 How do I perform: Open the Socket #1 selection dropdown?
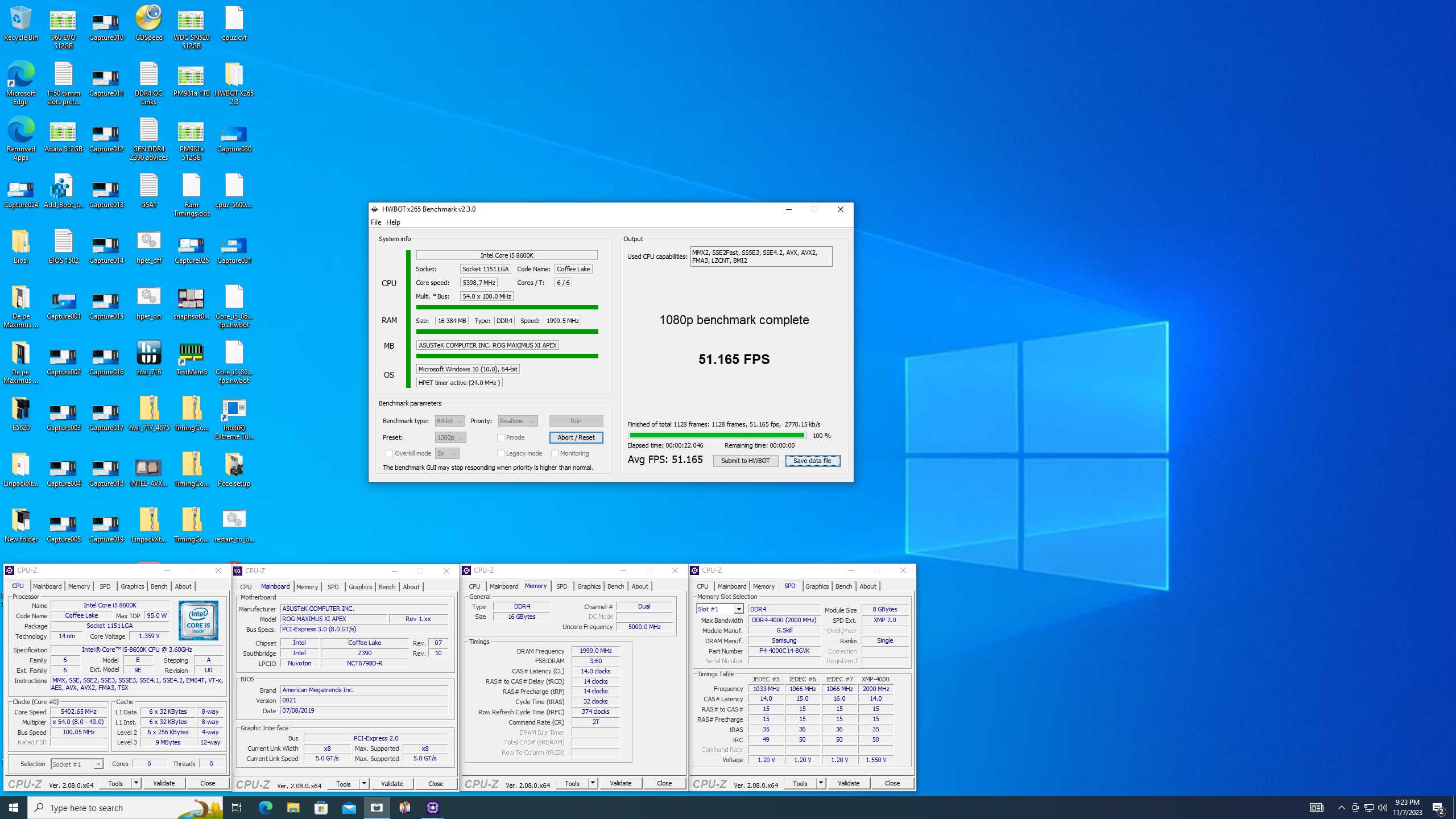[77, 764]
